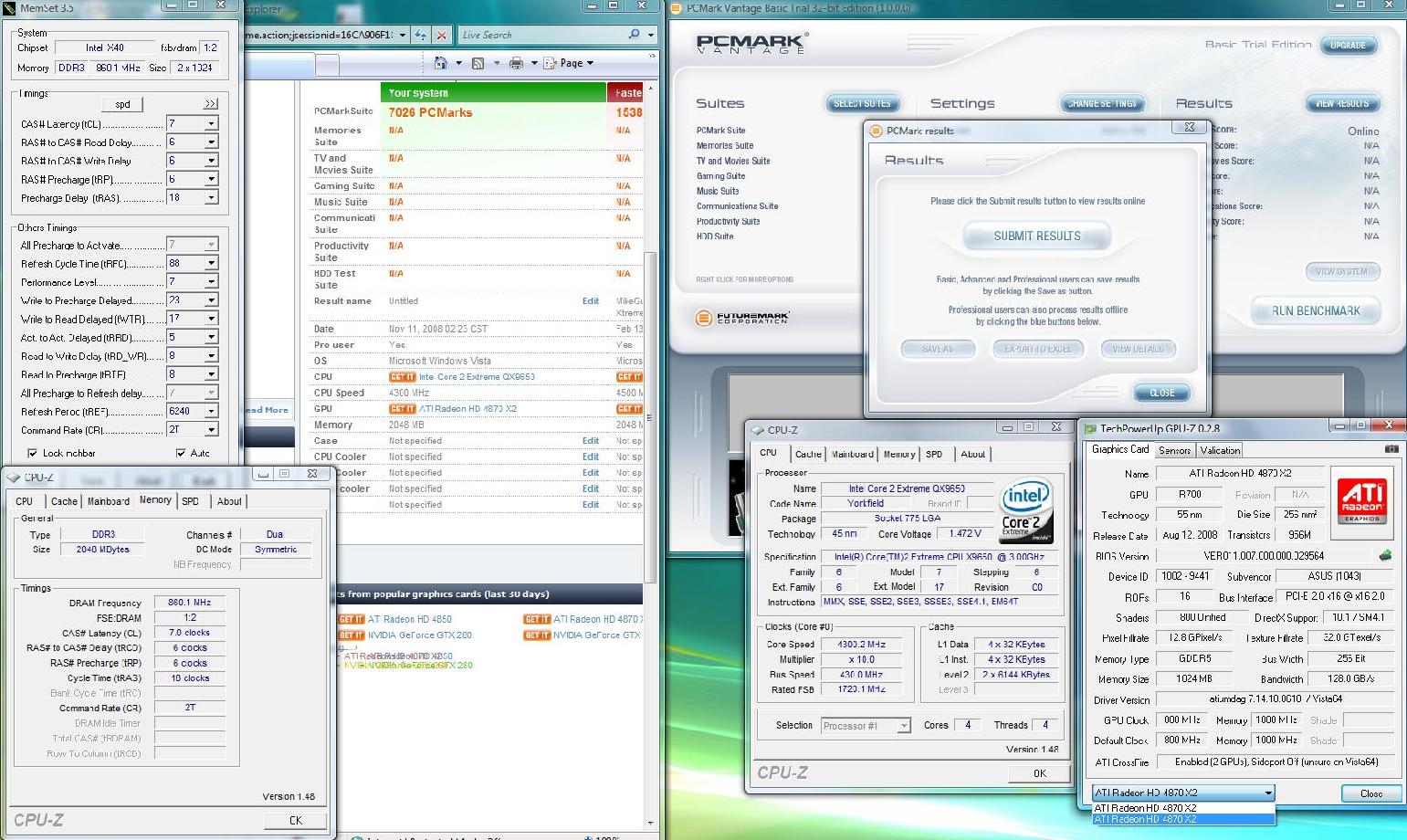Open SPD tab in front CPU-Z window
The width and height of the screenshot is (1407, 840).
pyautogui.click(x=934, y=454)
